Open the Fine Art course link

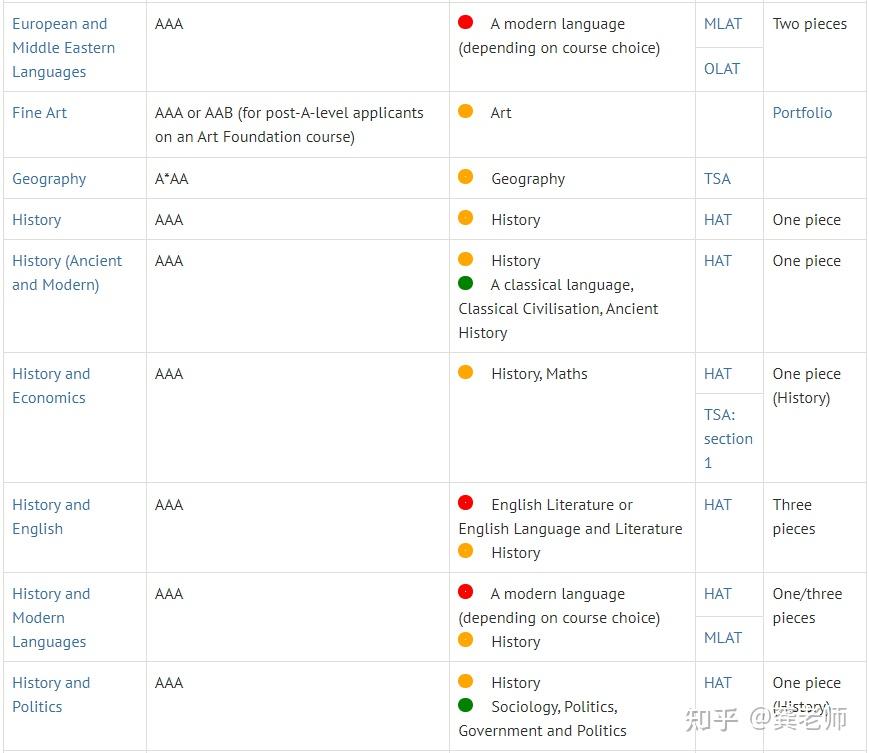[x=40, y=113]
